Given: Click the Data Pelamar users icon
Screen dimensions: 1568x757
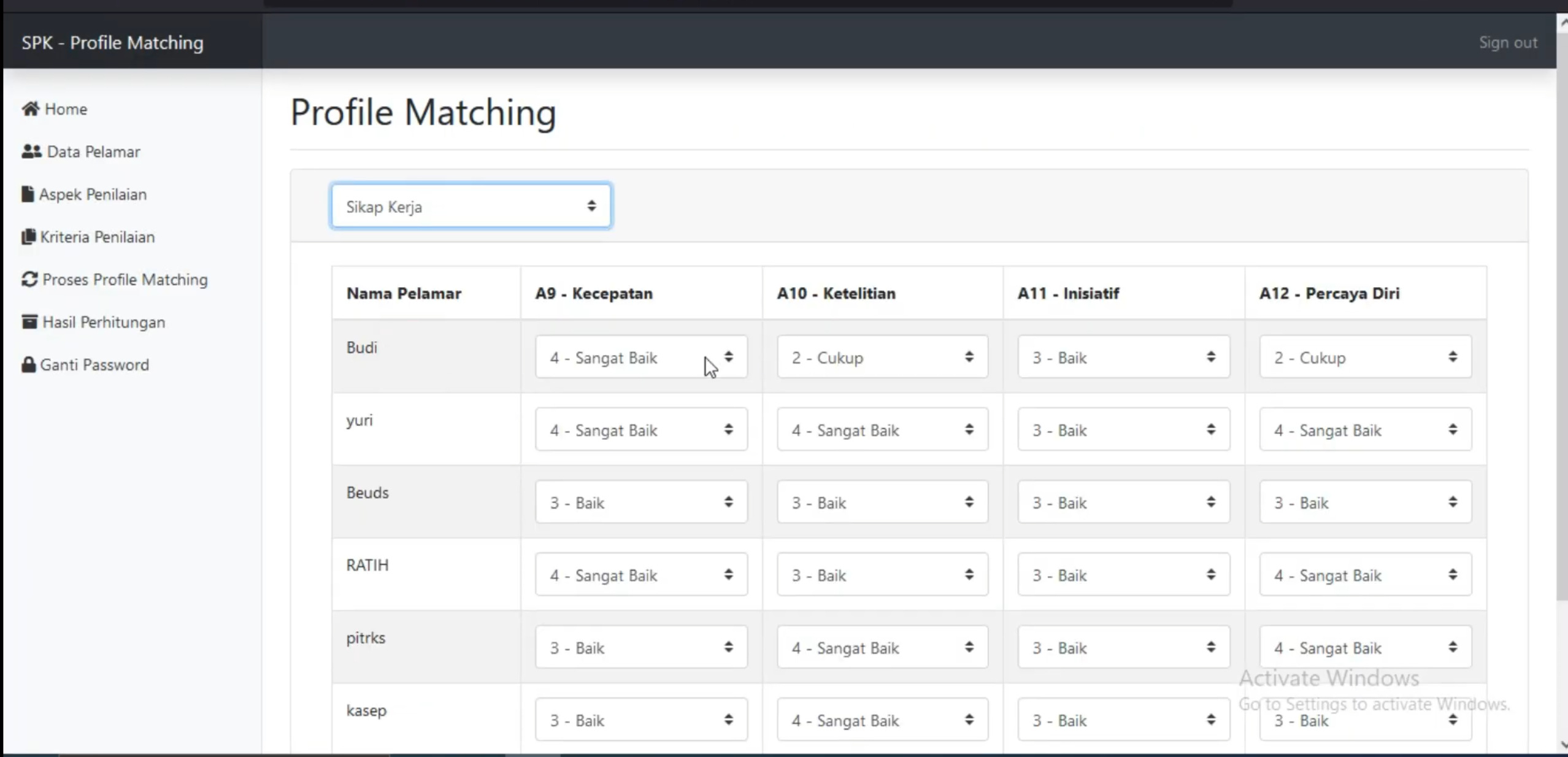Looking at the screenshot, I should coord(31,151).
